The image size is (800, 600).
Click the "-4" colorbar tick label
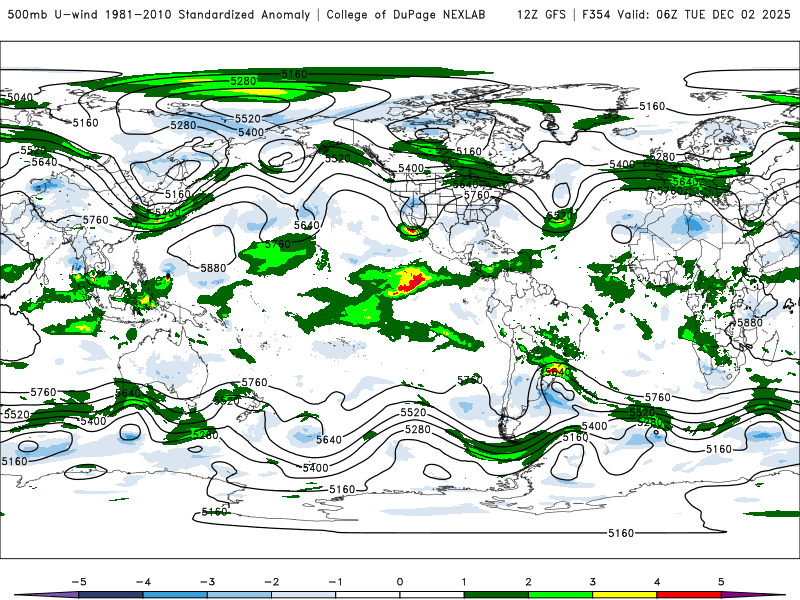click(x=143, y=582)
